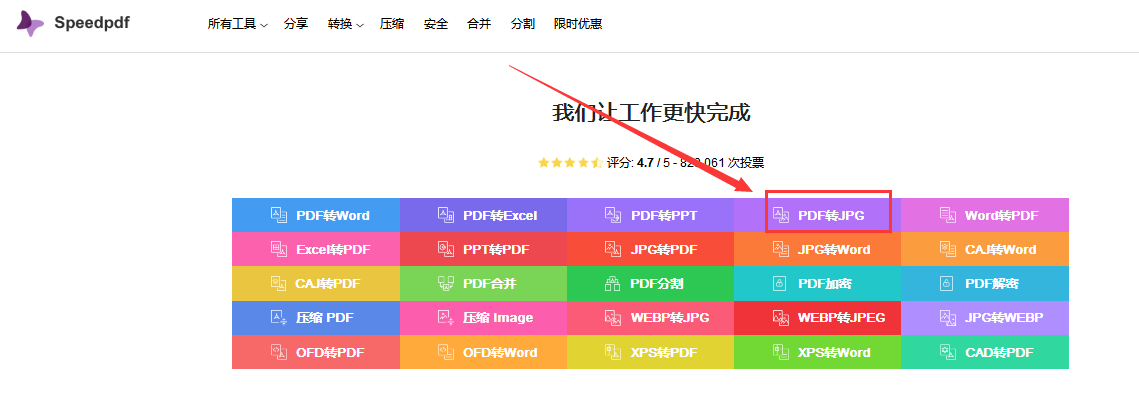Select the OFD转Word label

click(x=500, y=353)
